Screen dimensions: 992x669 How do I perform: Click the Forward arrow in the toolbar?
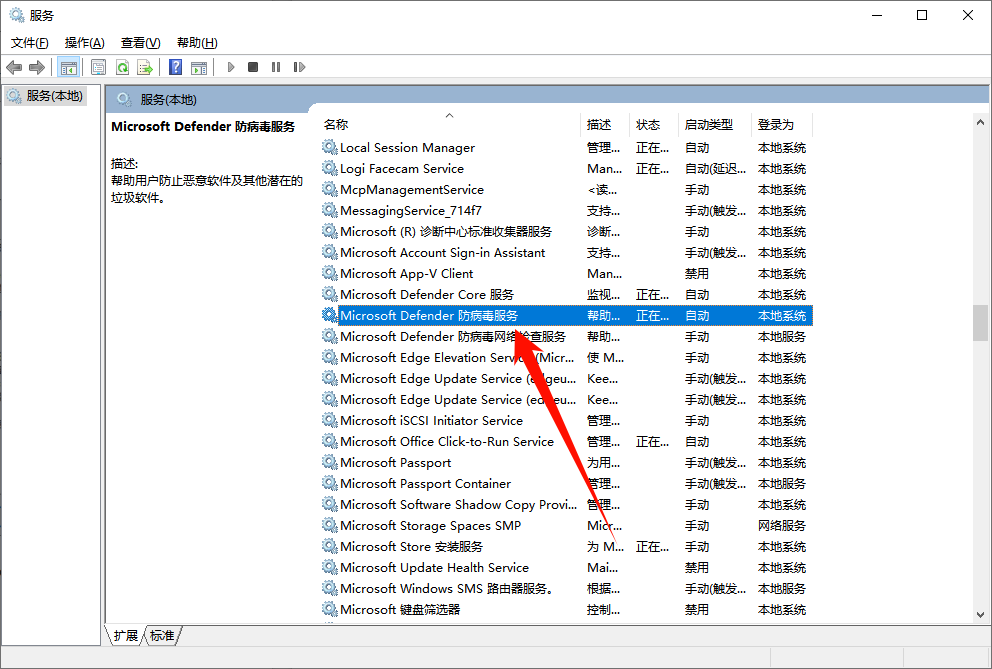(37, 67)
